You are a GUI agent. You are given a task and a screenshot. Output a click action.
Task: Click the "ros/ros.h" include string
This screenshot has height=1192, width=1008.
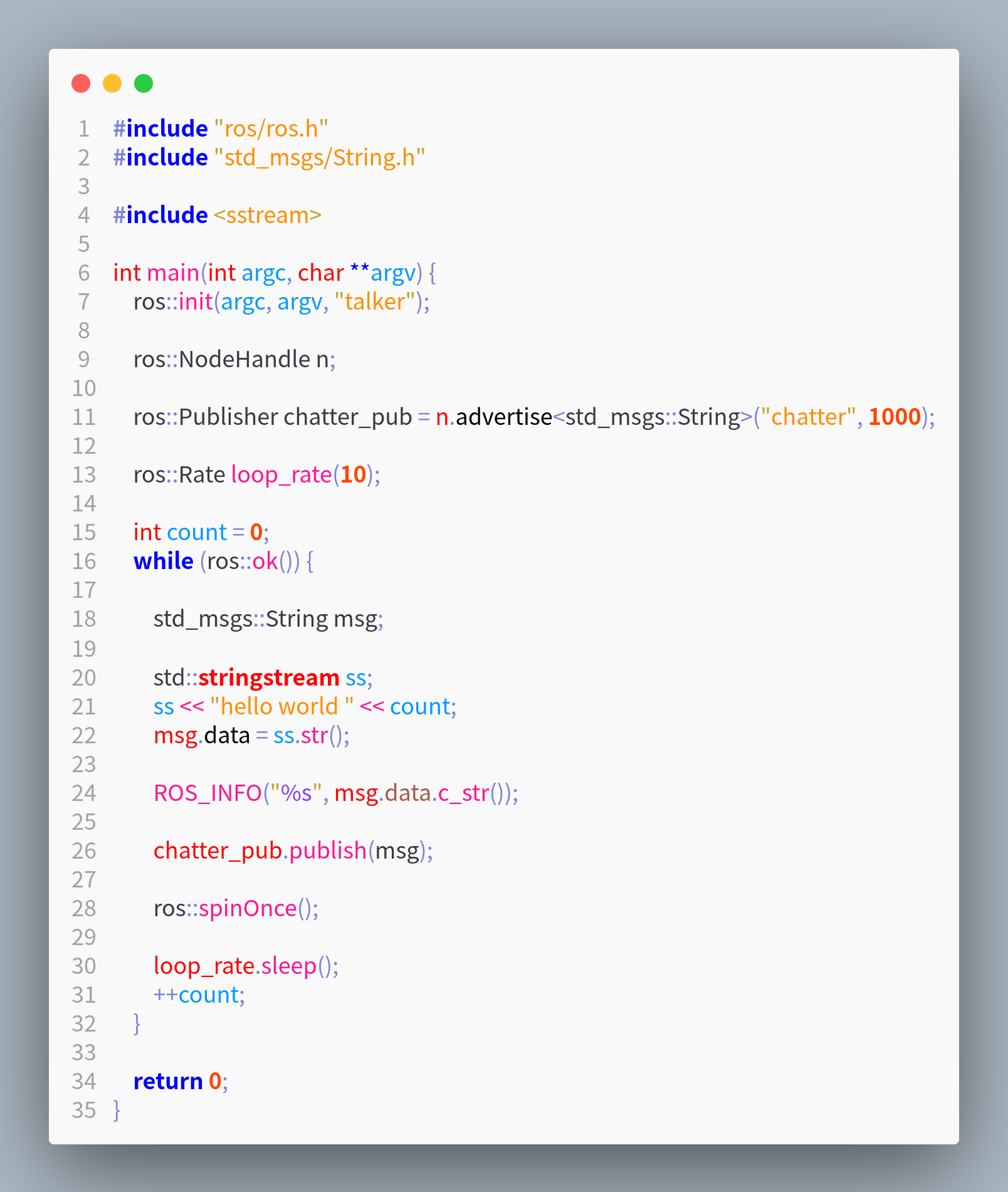(271, 128)
